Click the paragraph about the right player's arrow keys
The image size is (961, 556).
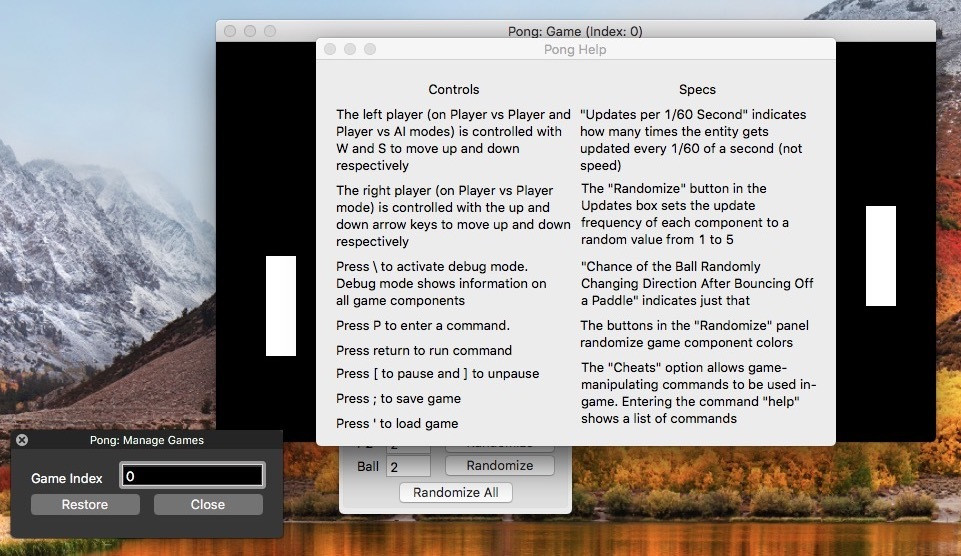[x=453, y=216]
